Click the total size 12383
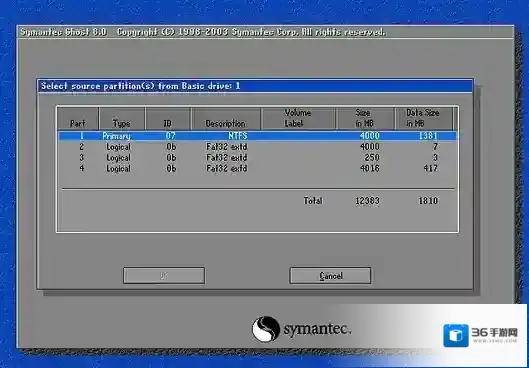The height and width of the screenshot is (368, 529). (x=367, y=201)
